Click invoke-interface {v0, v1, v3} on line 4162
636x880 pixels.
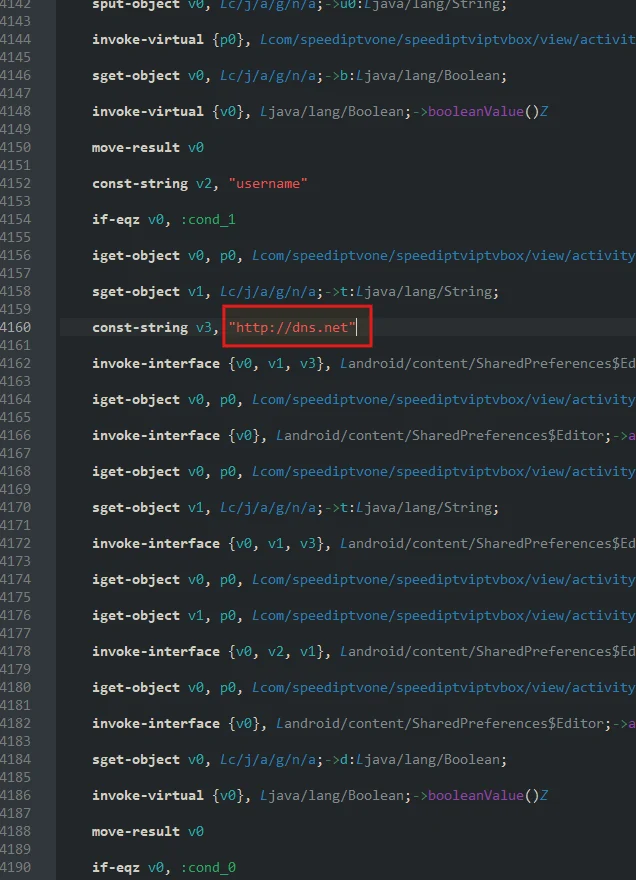(208, 363)
